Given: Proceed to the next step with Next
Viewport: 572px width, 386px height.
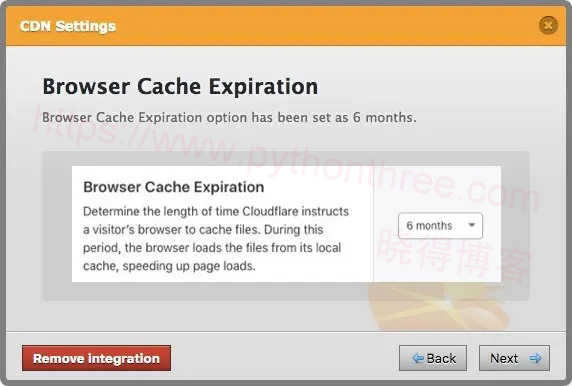Looking at the screenshot, I should tap(514, 358).
